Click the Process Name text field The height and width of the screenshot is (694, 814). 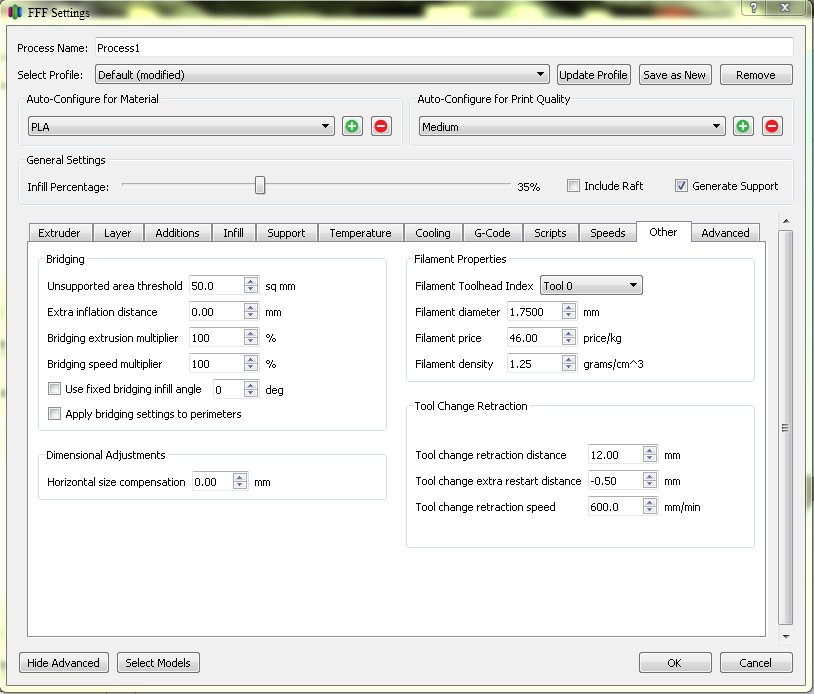point(443,47)
